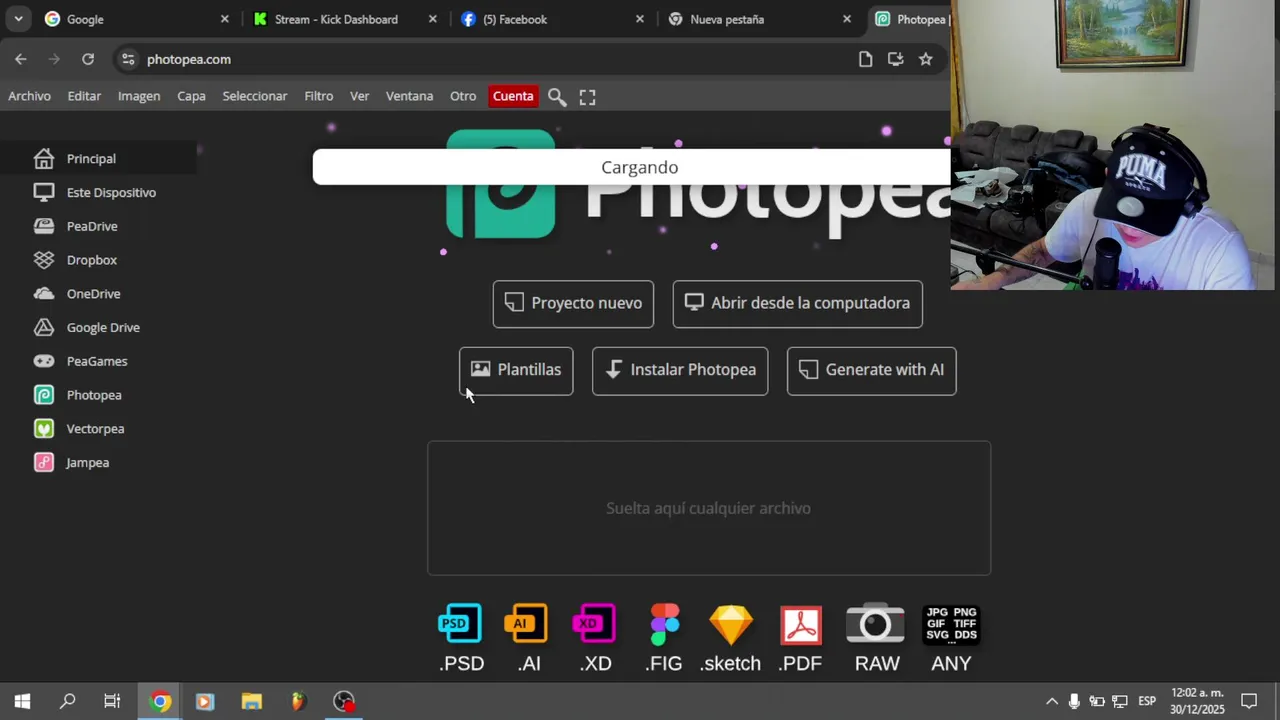The width and height of the screenshot is (1280, 720).
Task: Click the install app icon in address bar
Action: pos(896,59)
